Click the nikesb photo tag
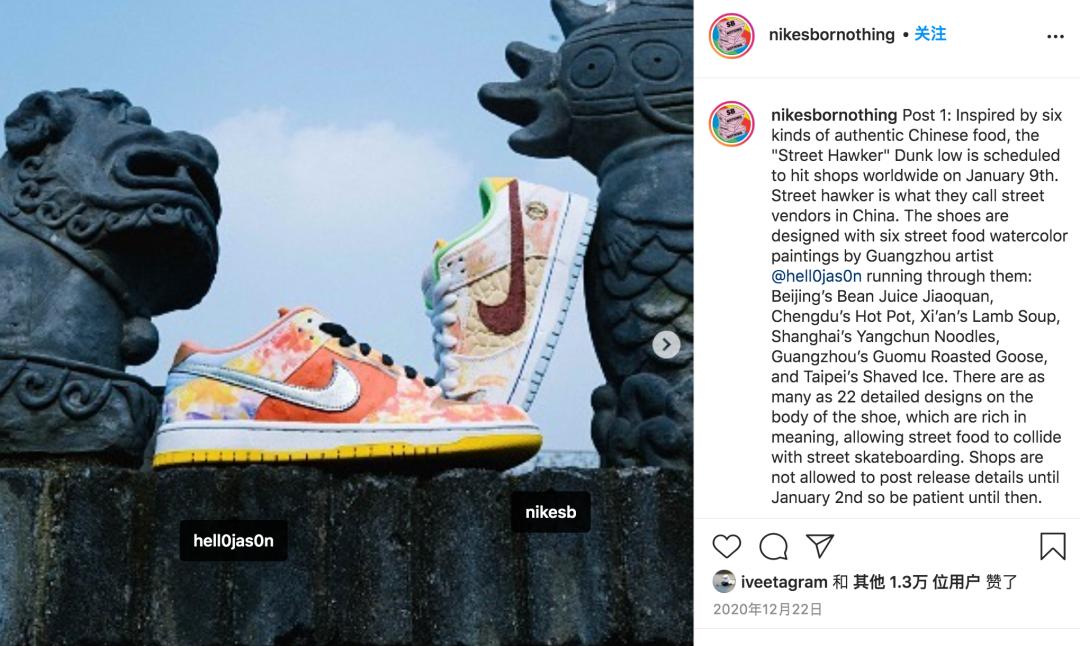Screen dimensions: 1080x646 coord(550,512)
